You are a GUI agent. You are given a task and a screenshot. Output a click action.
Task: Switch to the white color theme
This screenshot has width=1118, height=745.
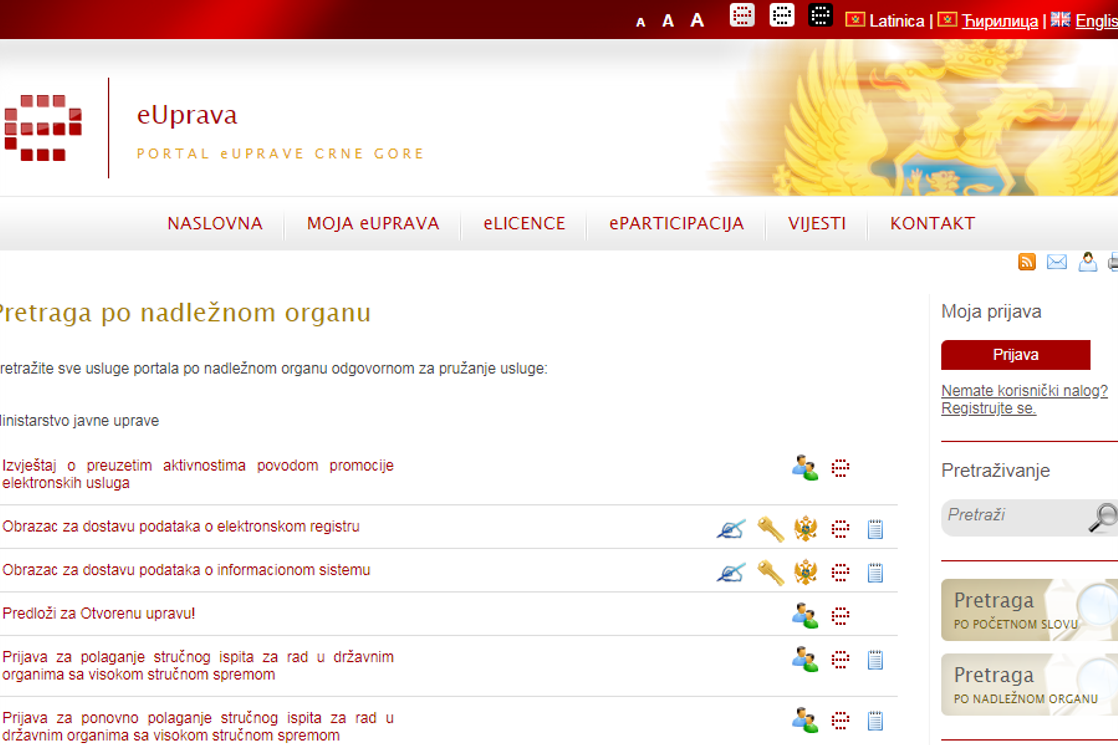781,16
